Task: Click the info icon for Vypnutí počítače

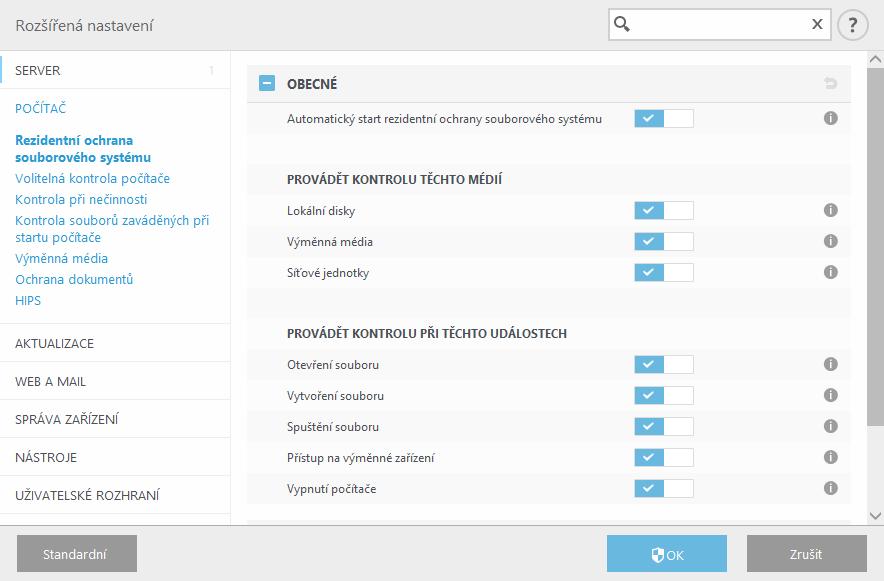Action: click(830, 488)
